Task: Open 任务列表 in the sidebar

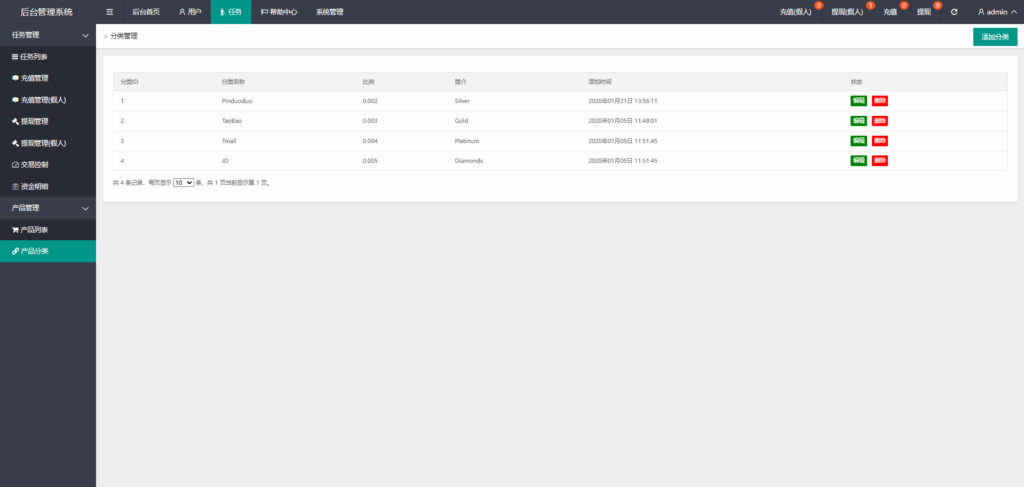Action: (x=34, y=56)
